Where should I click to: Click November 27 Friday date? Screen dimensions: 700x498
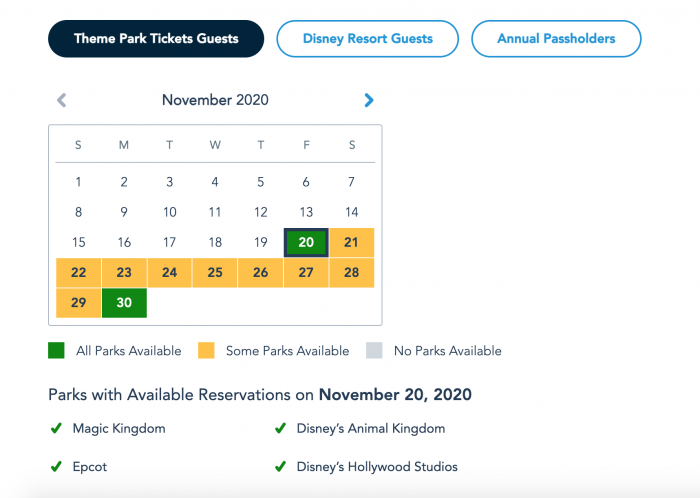[306, 273]
